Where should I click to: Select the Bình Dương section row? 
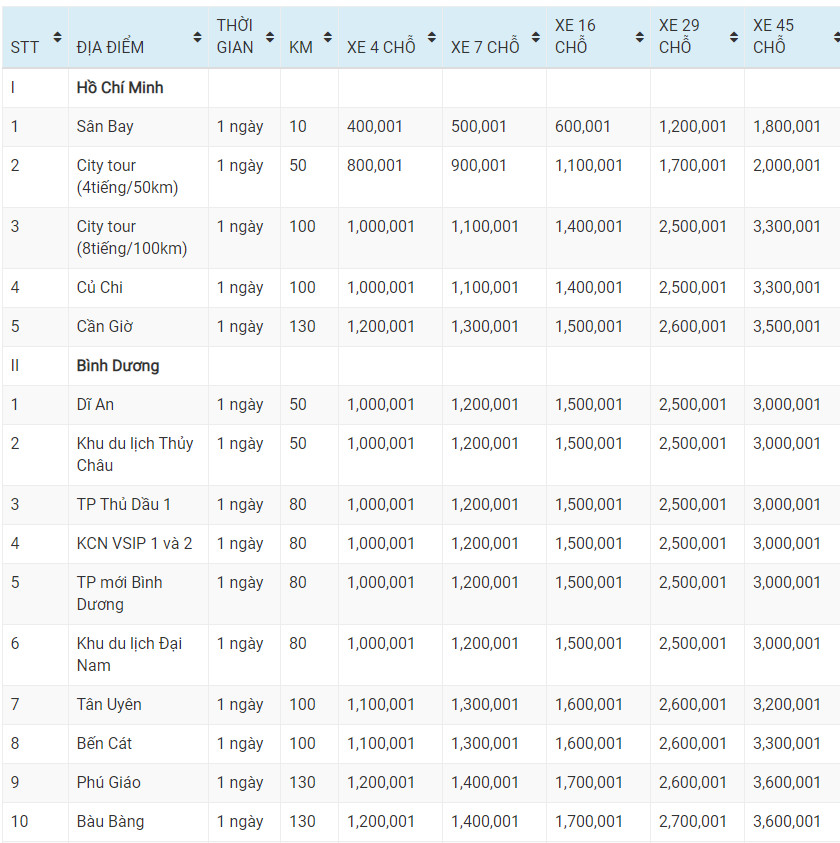118,366
